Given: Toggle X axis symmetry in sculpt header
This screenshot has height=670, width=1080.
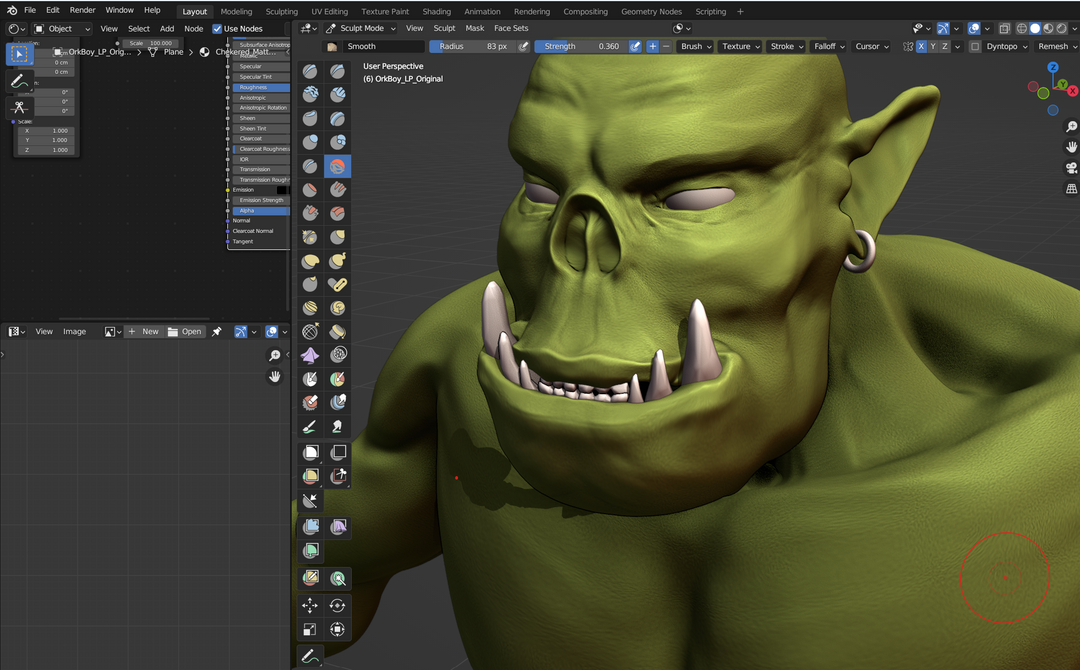Looking at the screenshot, I should tap(921, 46).
